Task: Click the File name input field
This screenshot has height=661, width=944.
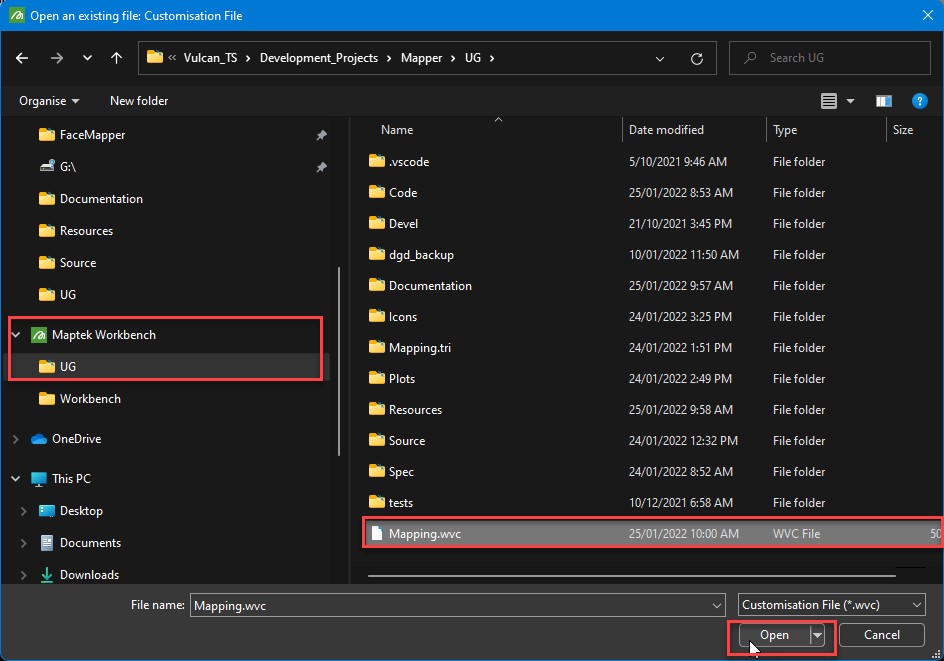Action: [450, 605]
